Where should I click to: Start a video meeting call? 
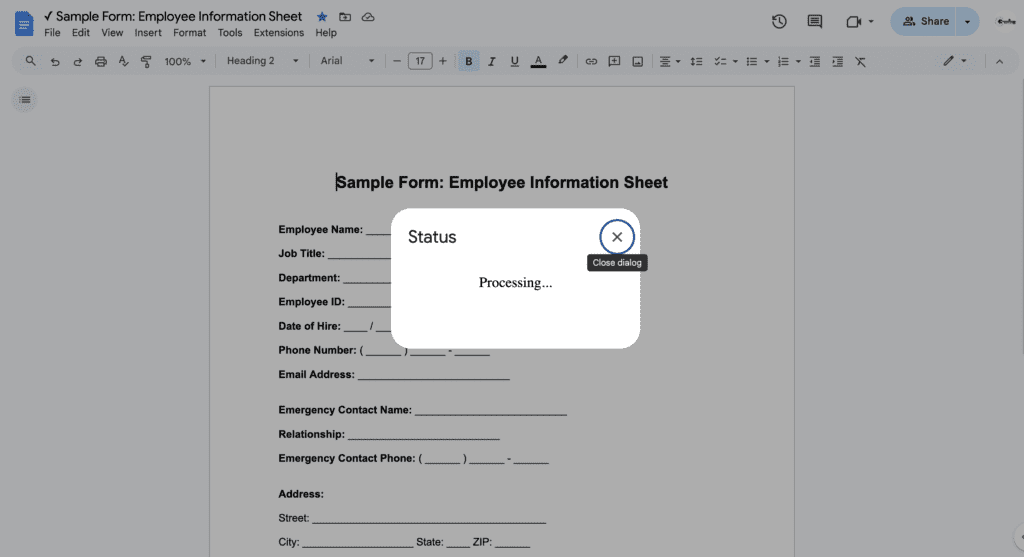click(x=854, y=22)
